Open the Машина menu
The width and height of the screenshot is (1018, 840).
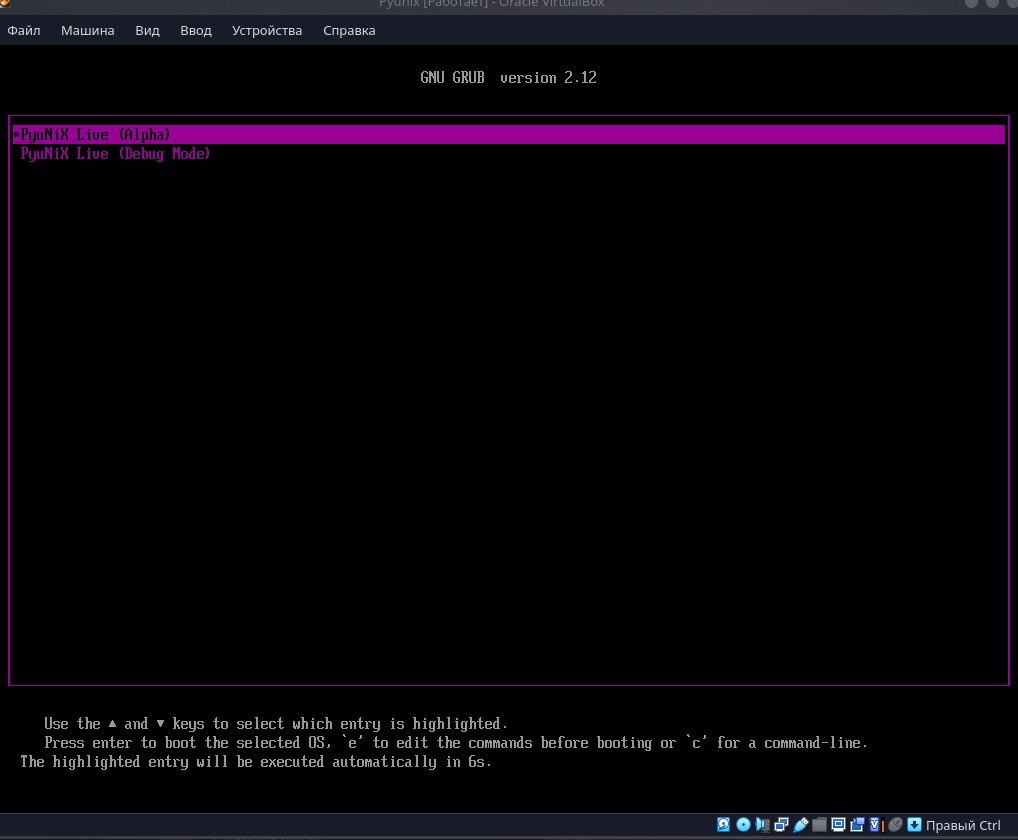coord(88,31)
